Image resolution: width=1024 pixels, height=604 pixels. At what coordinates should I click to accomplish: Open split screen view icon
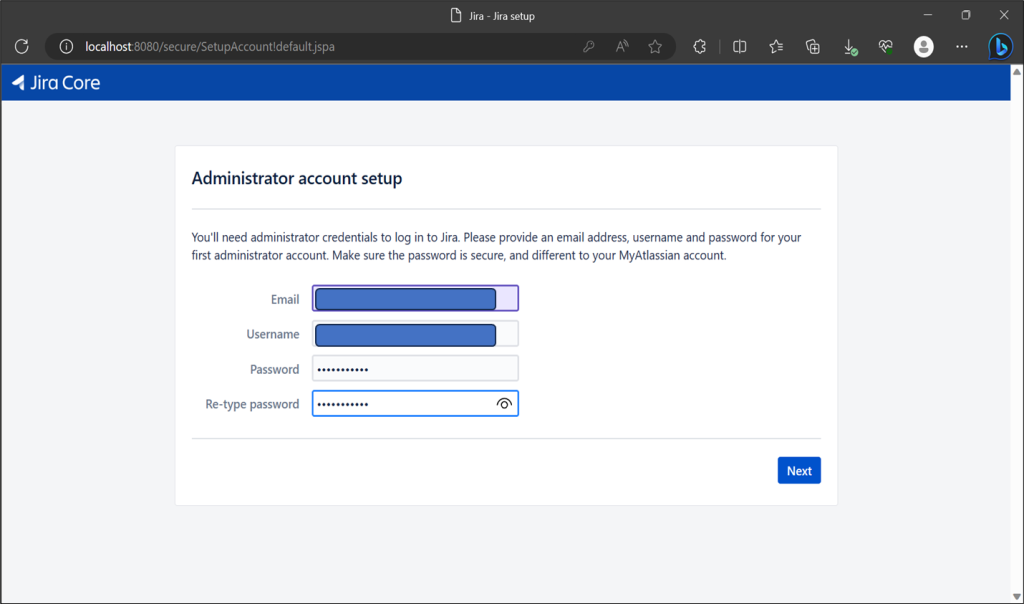(739, 46)
